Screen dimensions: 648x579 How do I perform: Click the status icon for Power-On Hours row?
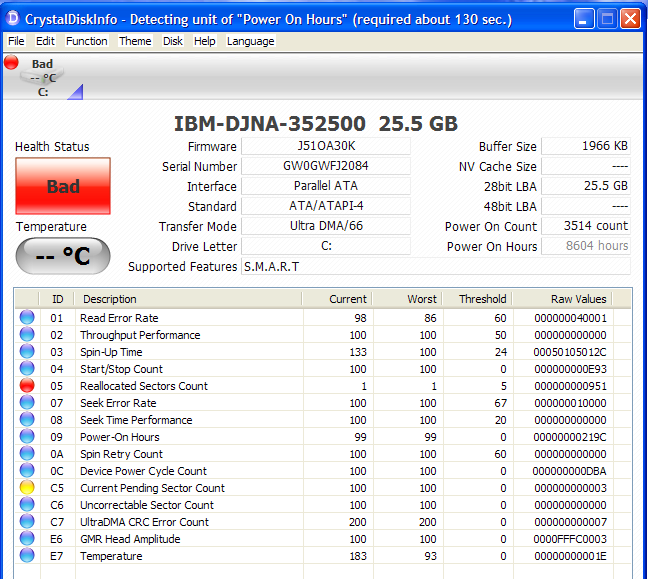[x=27, y=436]
